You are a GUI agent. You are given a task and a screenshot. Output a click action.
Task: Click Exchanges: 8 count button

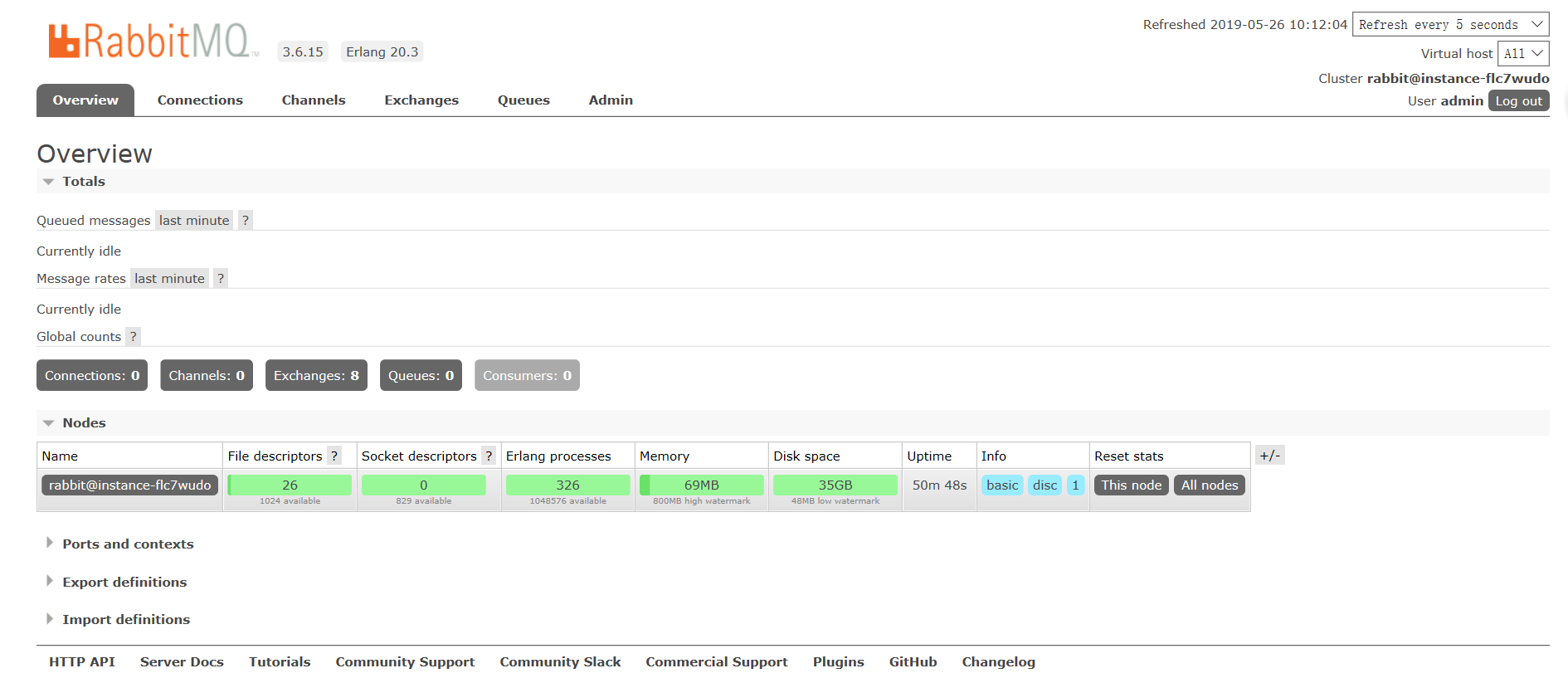point(316,375)
